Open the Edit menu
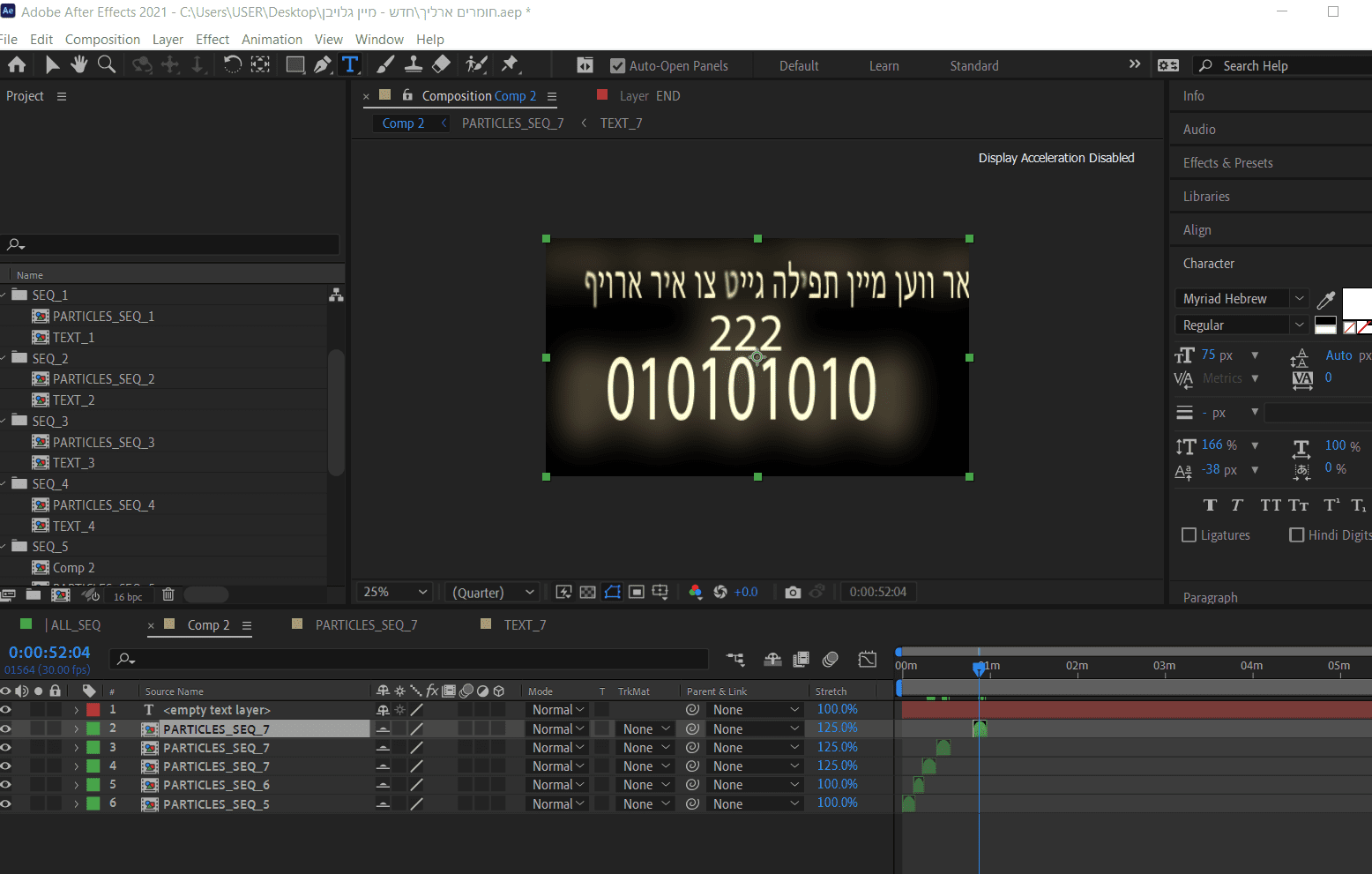Image resolution: width=1372 pixels, height=874 pixels. pyautogui.click(x=41, y=40)
